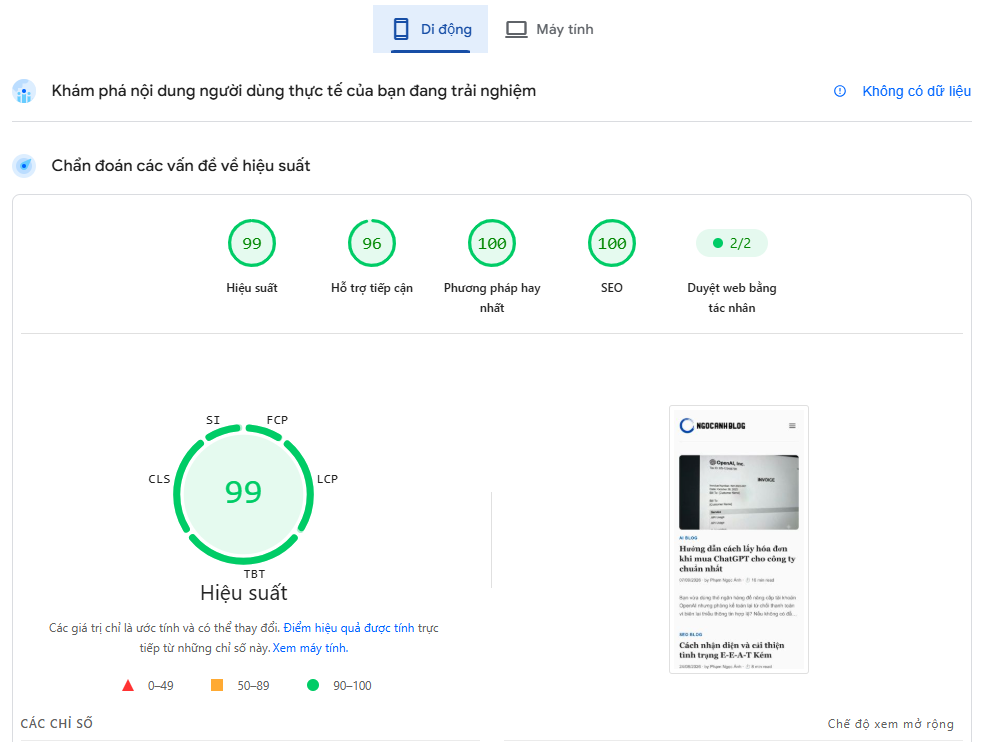Screen dimensions: 985x742
Task: Click the large performance gauge showing 99
Action: pyautogui.click(x=244, y=494)
